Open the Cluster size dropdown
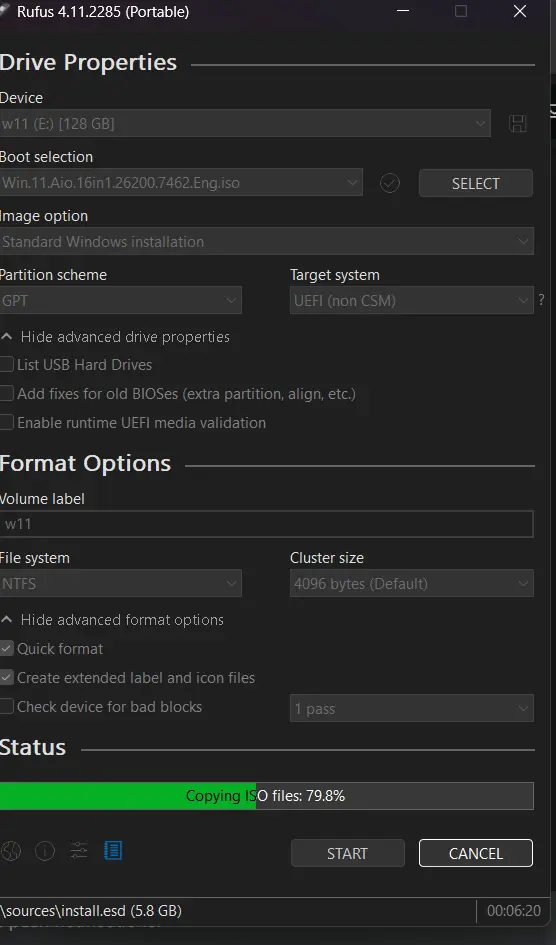The image size is (556, 945). (x=411, y=583)
